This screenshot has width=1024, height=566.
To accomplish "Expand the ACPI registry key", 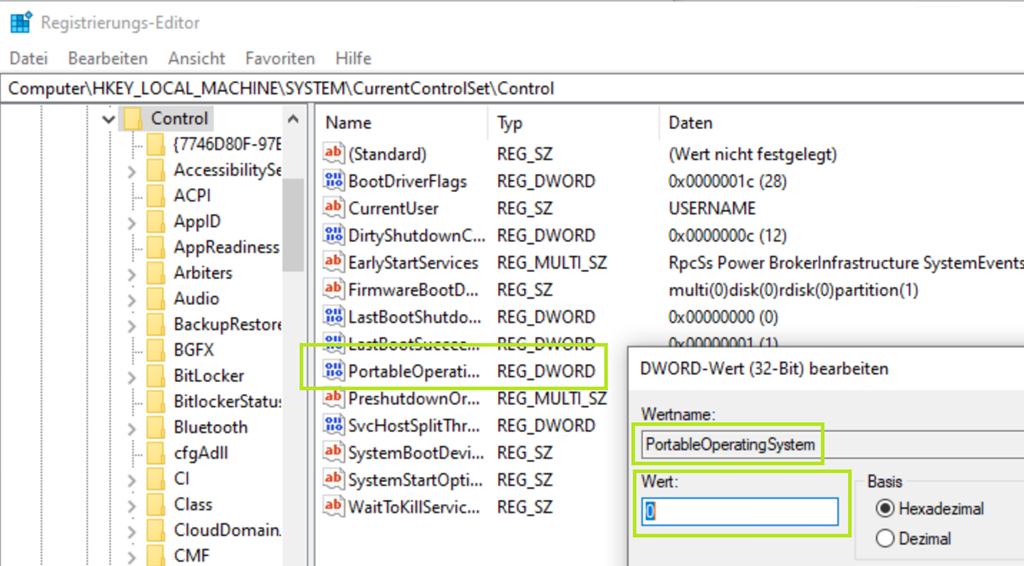I will 132,196.
